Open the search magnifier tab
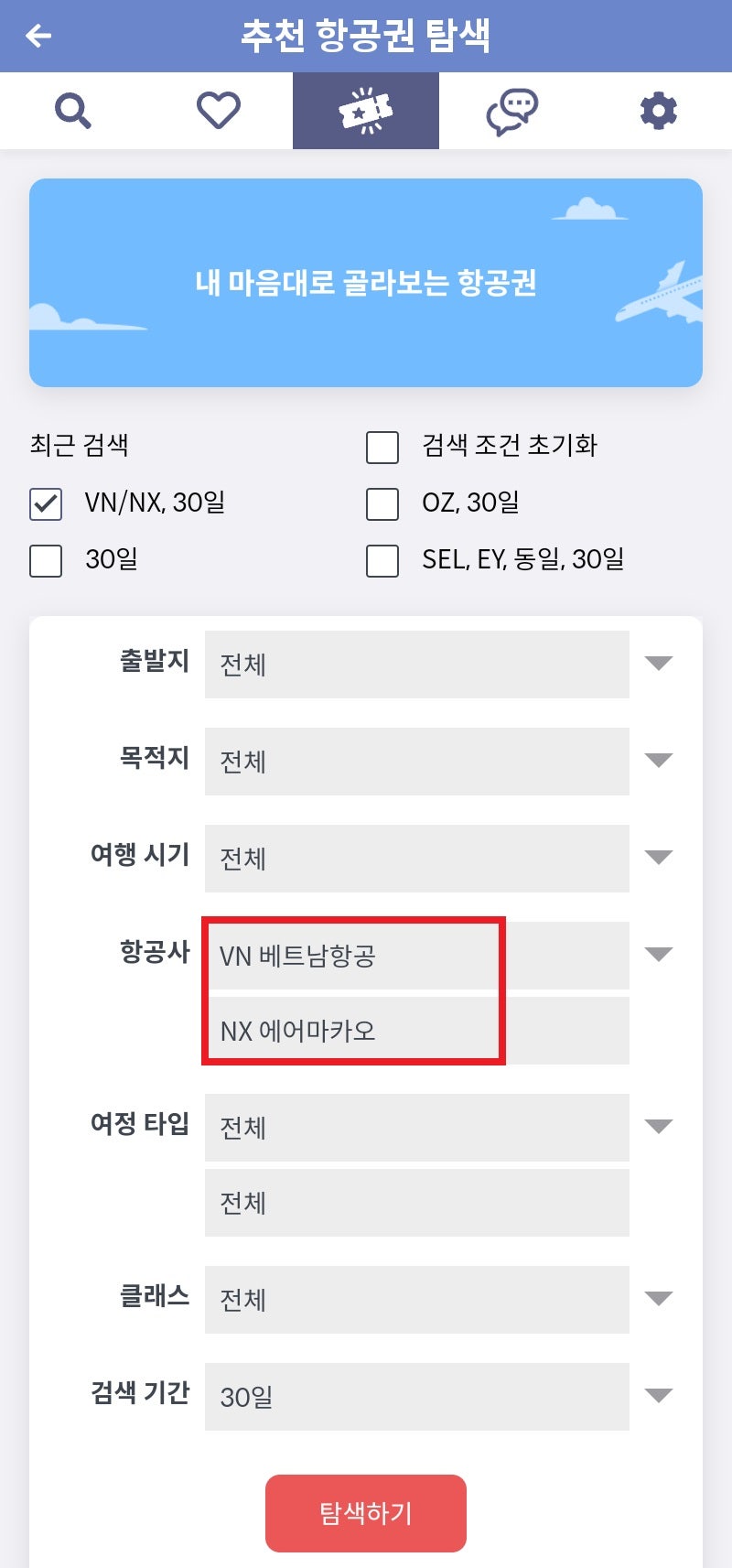Viewport: 732px width, 1568px height. [x=73, y=110]
